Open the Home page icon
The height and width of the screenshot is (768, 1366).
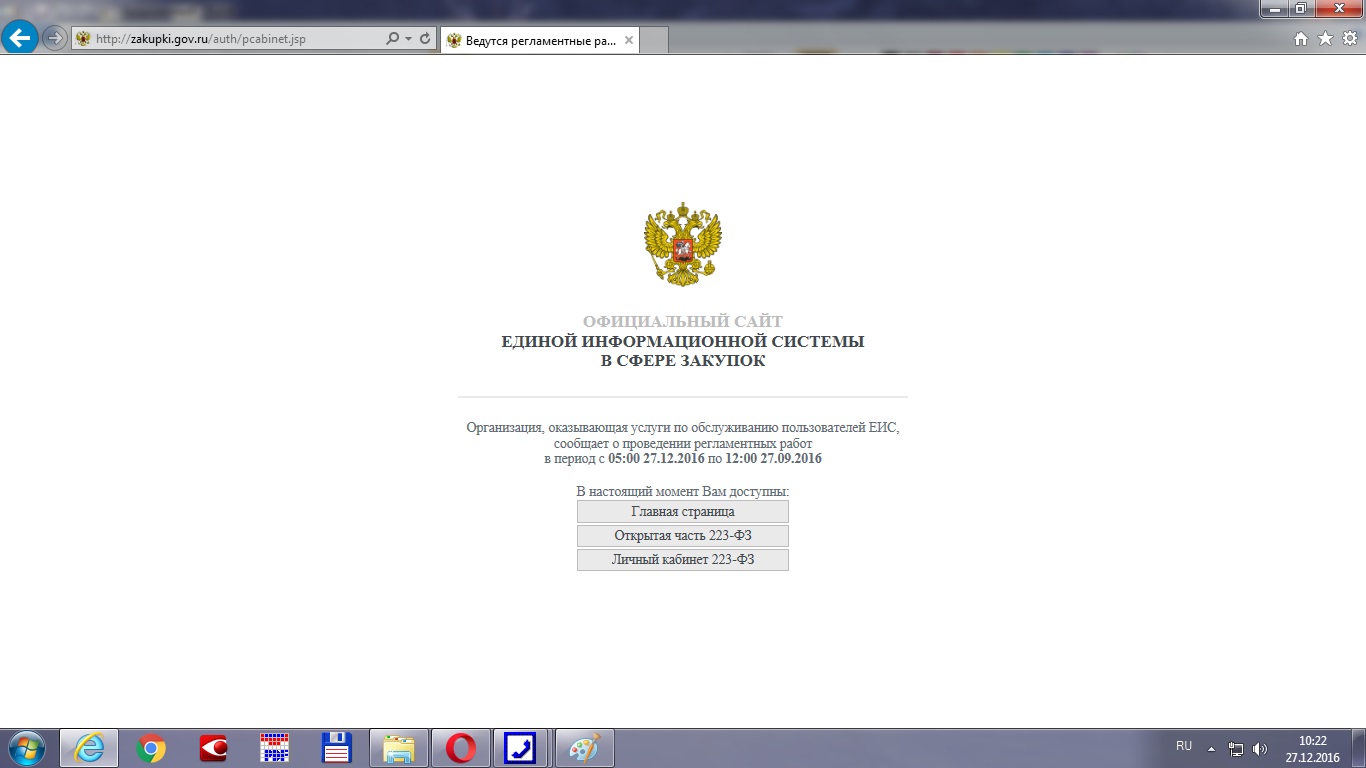pyautogui.click(x=1301, y=39)
